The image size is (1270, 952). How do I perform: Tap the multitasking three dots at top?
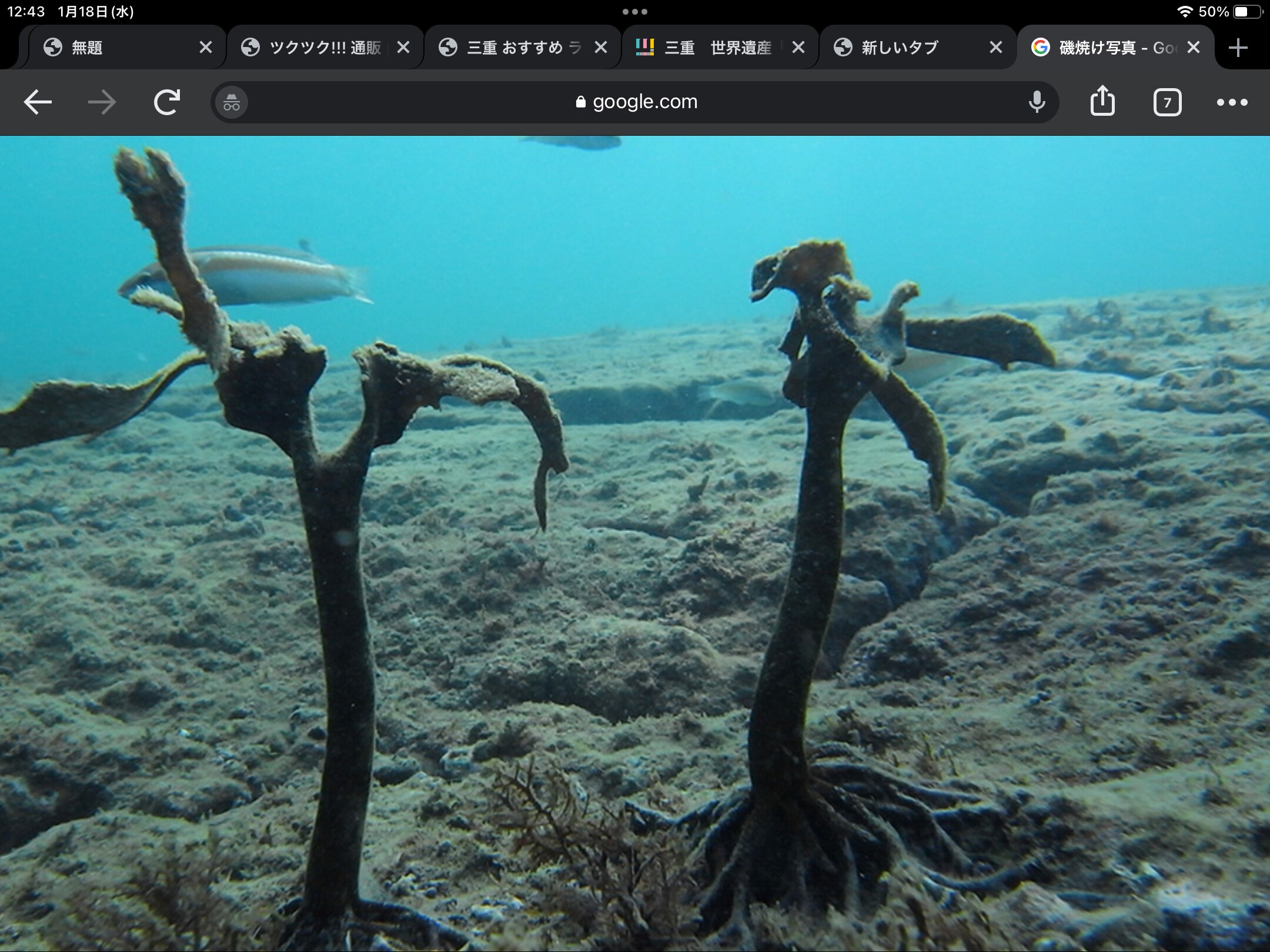635,12
